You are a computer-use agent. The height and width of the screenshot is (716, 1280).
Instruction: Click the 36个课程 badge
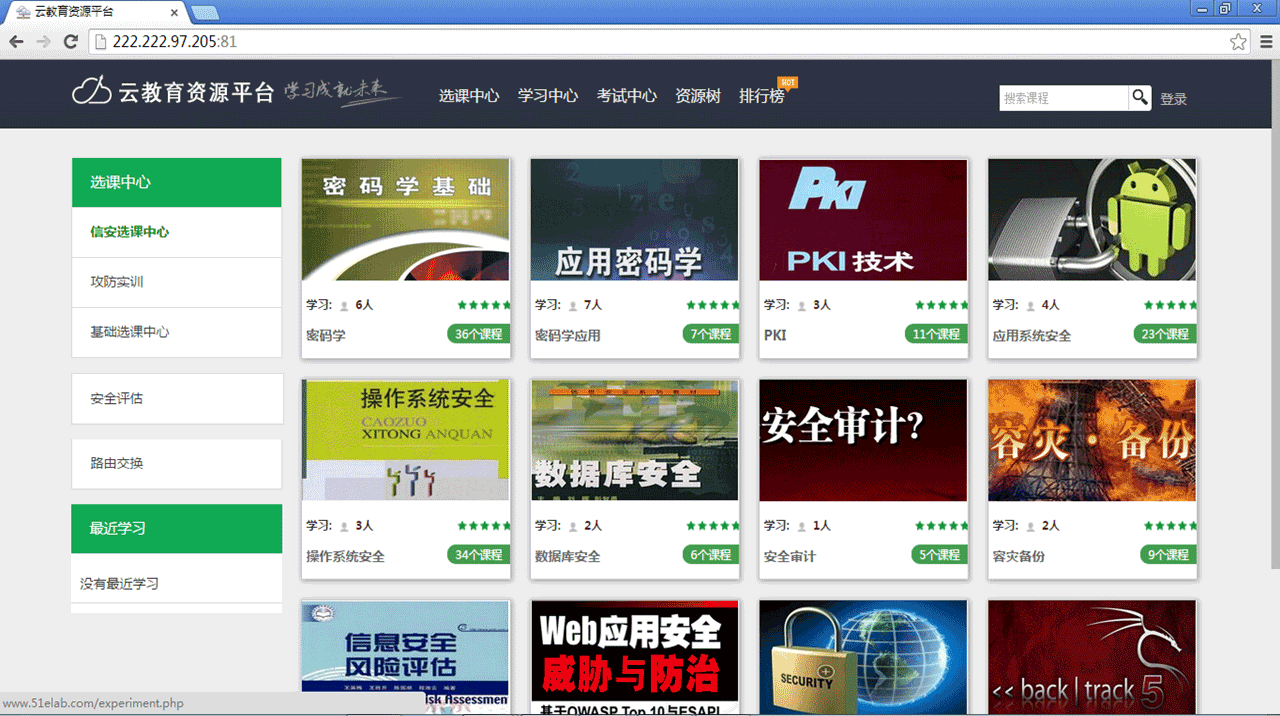479,334
